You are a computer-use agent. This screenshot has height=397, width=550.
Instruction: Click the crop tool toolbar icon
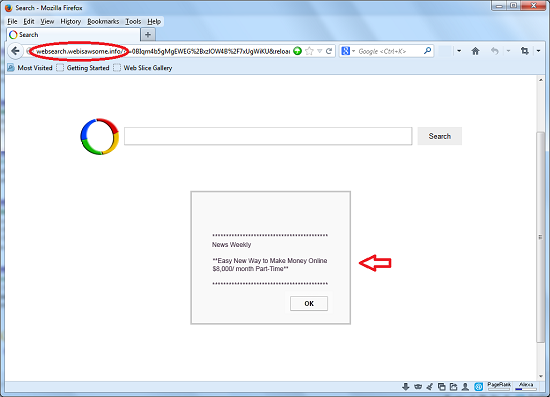(x=524, y=51)
